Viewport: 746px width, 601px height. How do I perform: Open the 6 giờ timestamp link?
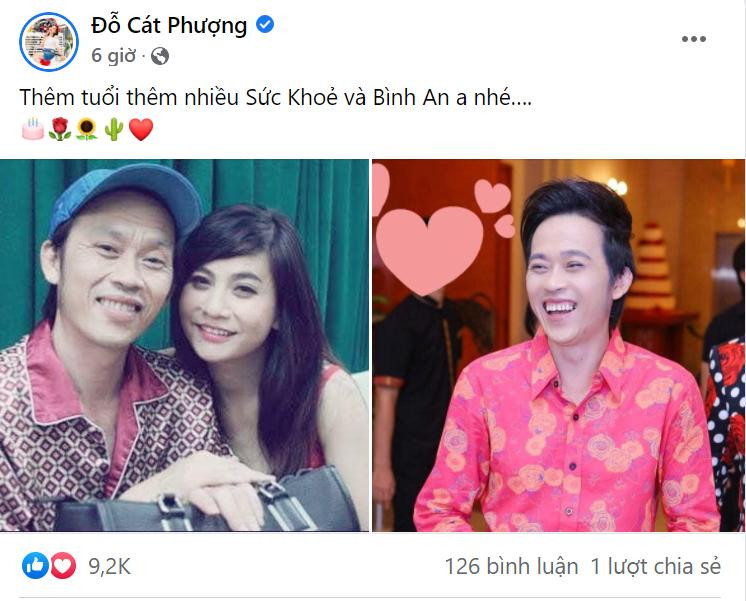pos(113,56)
